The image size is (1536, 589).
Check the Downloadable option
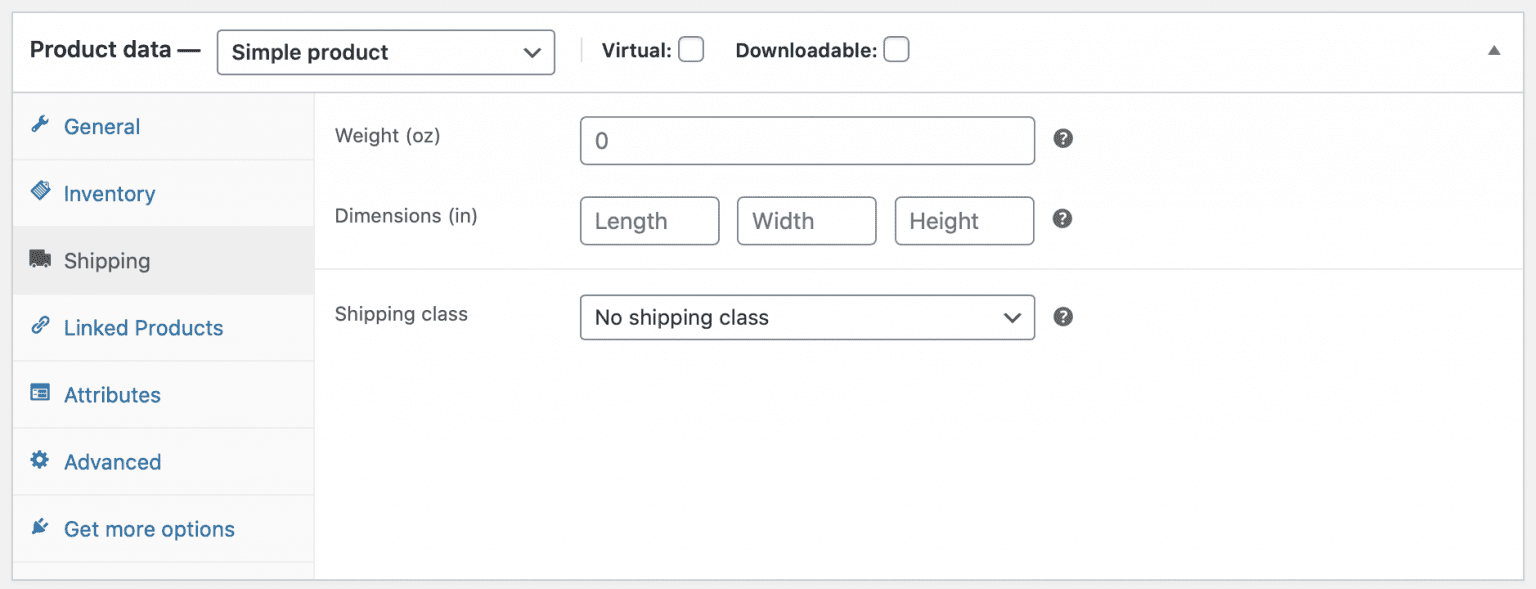[896, 48]
